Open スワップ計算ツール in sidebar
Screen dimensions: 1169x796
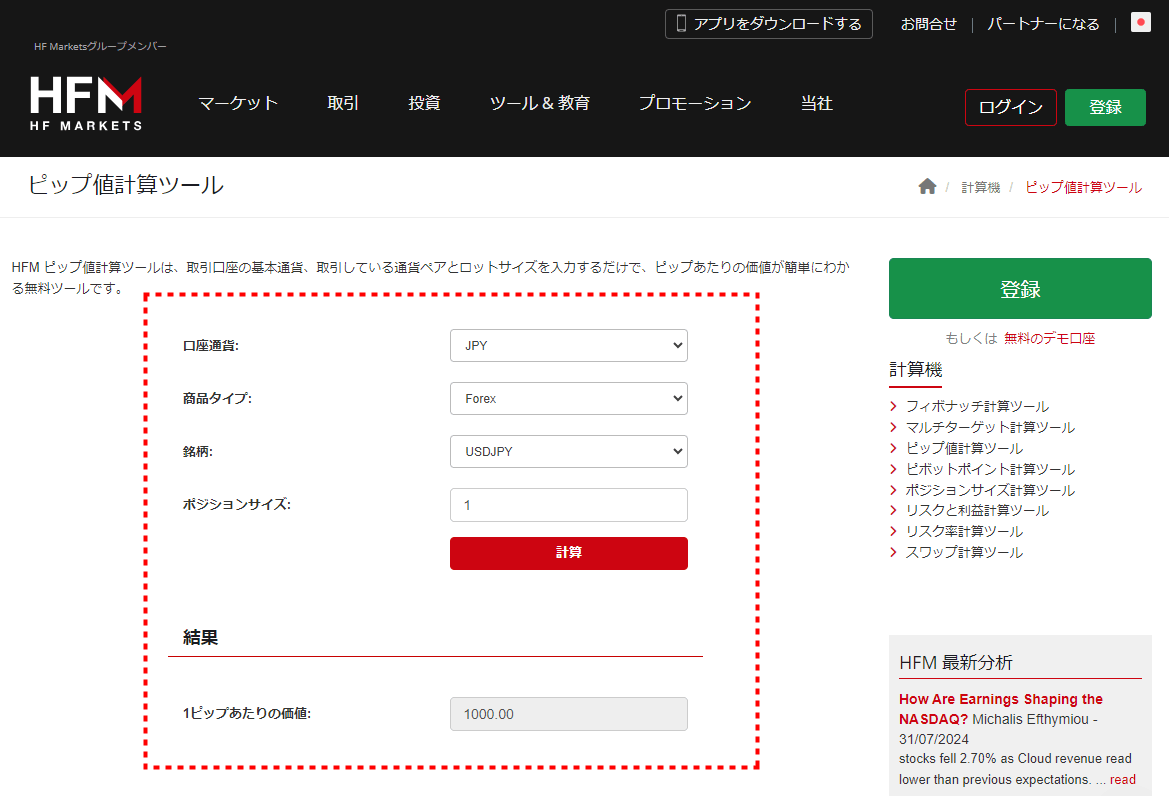[964, 552]
